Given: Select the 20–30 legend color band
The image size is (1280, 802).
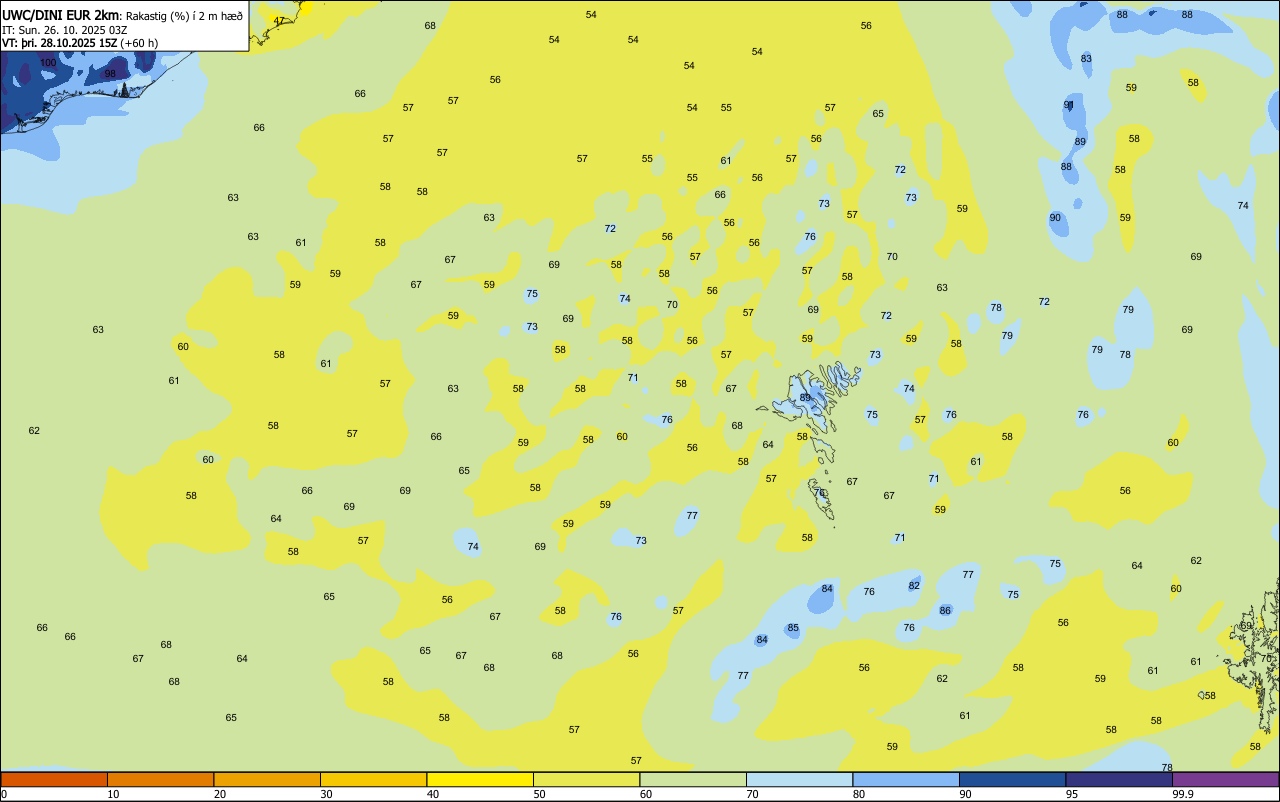Looking at the screenshot, I should 267,779.
